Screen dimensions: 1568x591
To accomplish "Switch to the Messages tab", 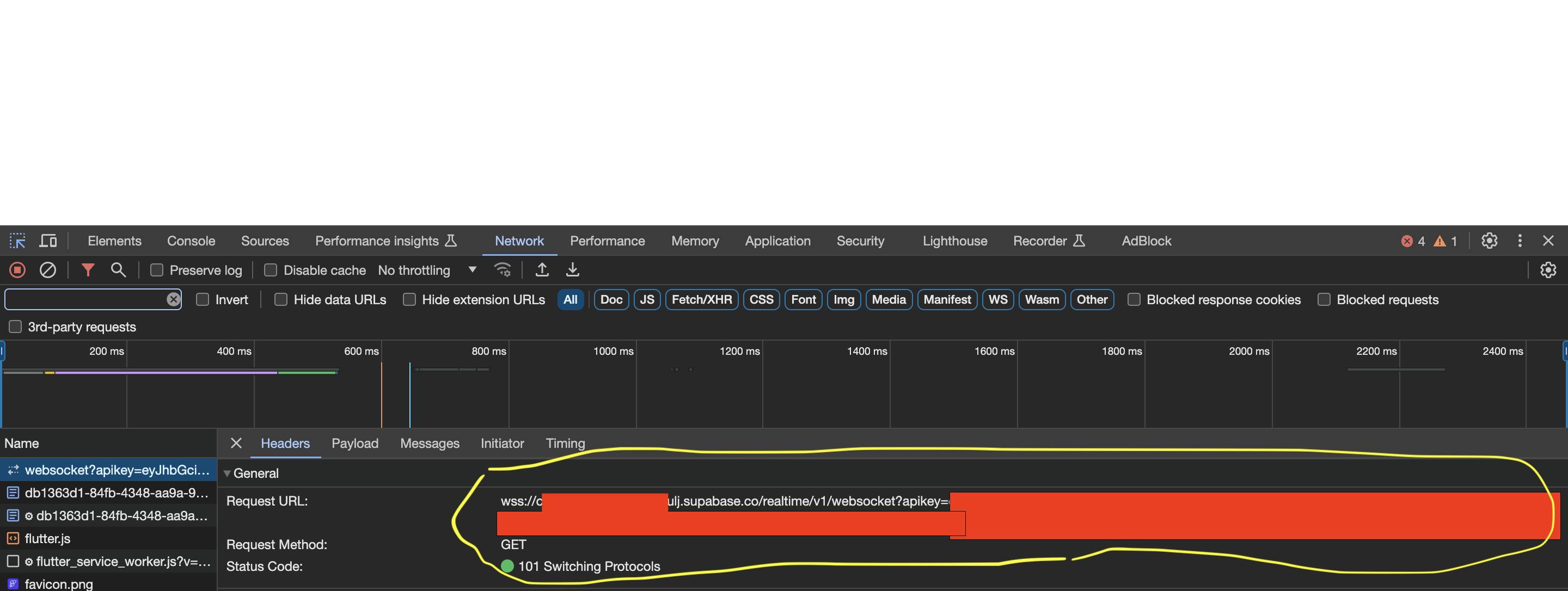I will coord(429,444).
